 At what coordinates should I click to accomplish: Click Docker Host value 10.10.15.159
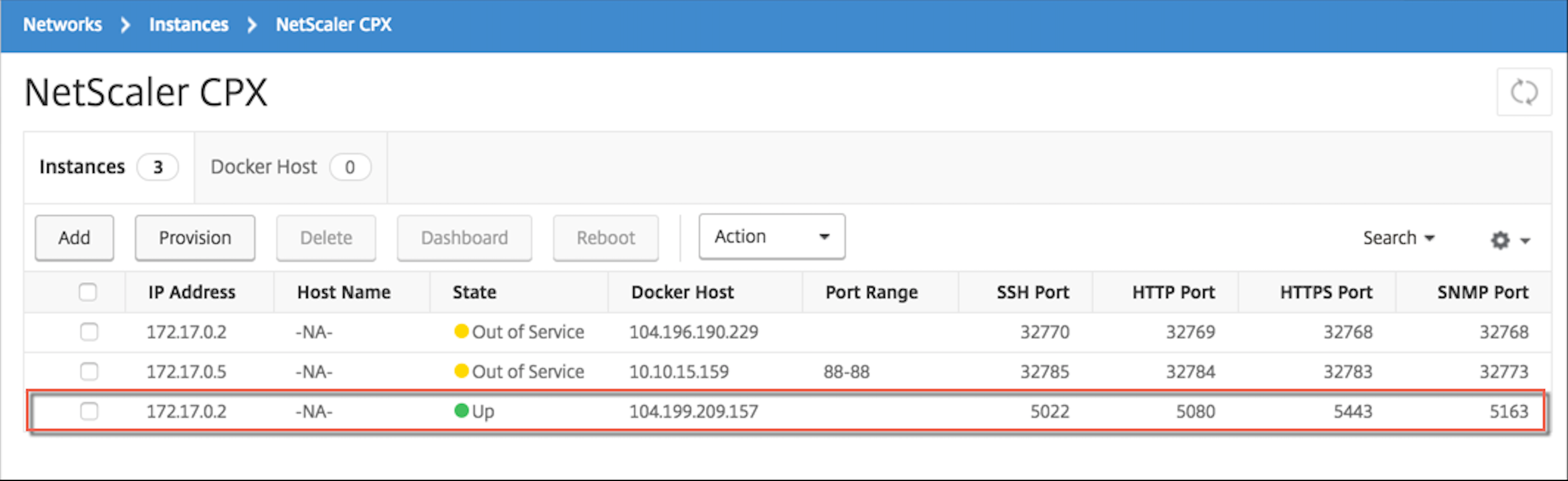pyautogui.click(x=679, y=371)
